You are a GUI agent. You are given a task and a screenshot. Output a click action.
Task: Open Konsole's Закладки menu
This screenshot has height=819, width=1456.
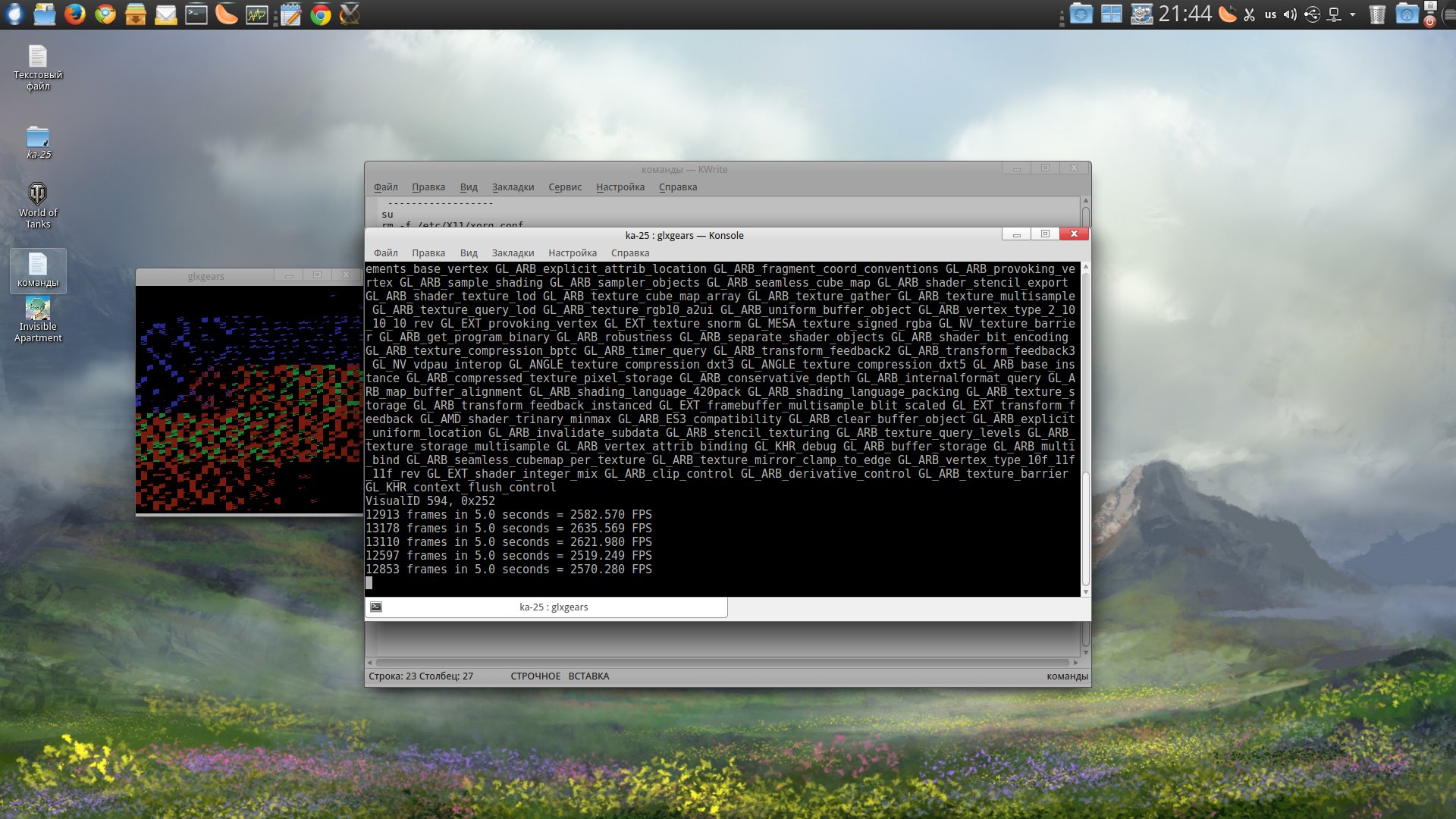coord(513,253)
